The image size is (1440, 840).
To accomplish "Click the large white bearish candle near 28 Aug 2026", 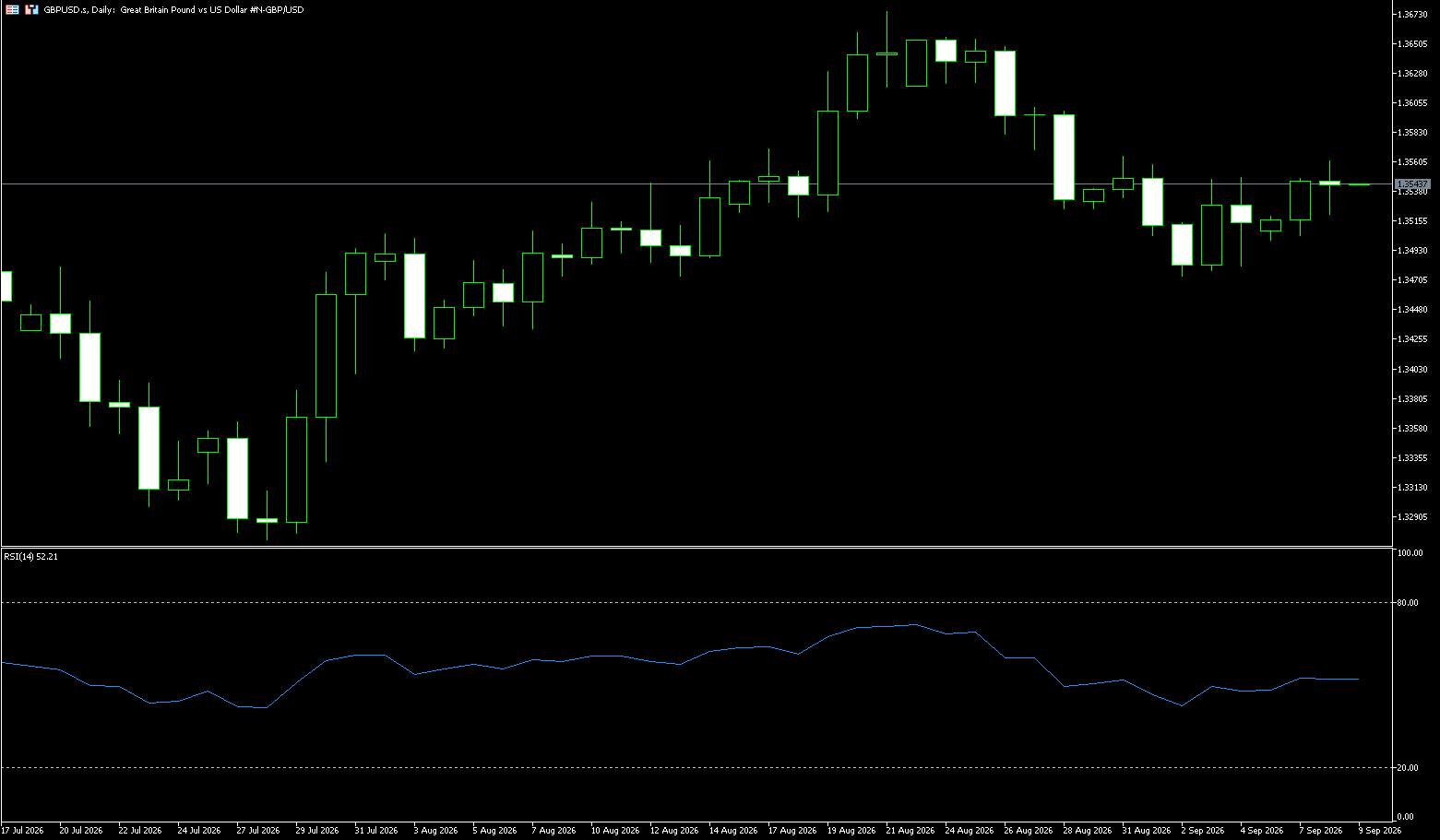I will 1064,157.
